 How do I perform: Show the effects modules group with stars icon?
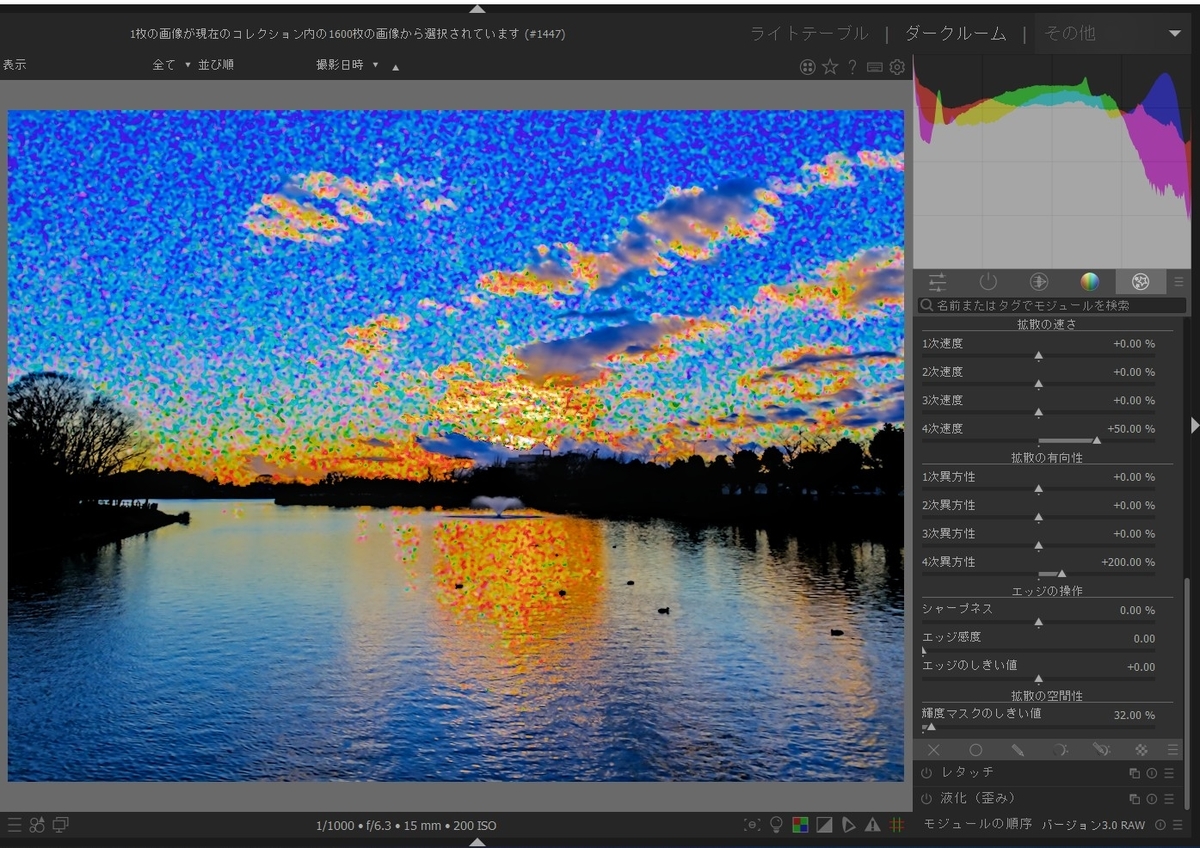1140,282
